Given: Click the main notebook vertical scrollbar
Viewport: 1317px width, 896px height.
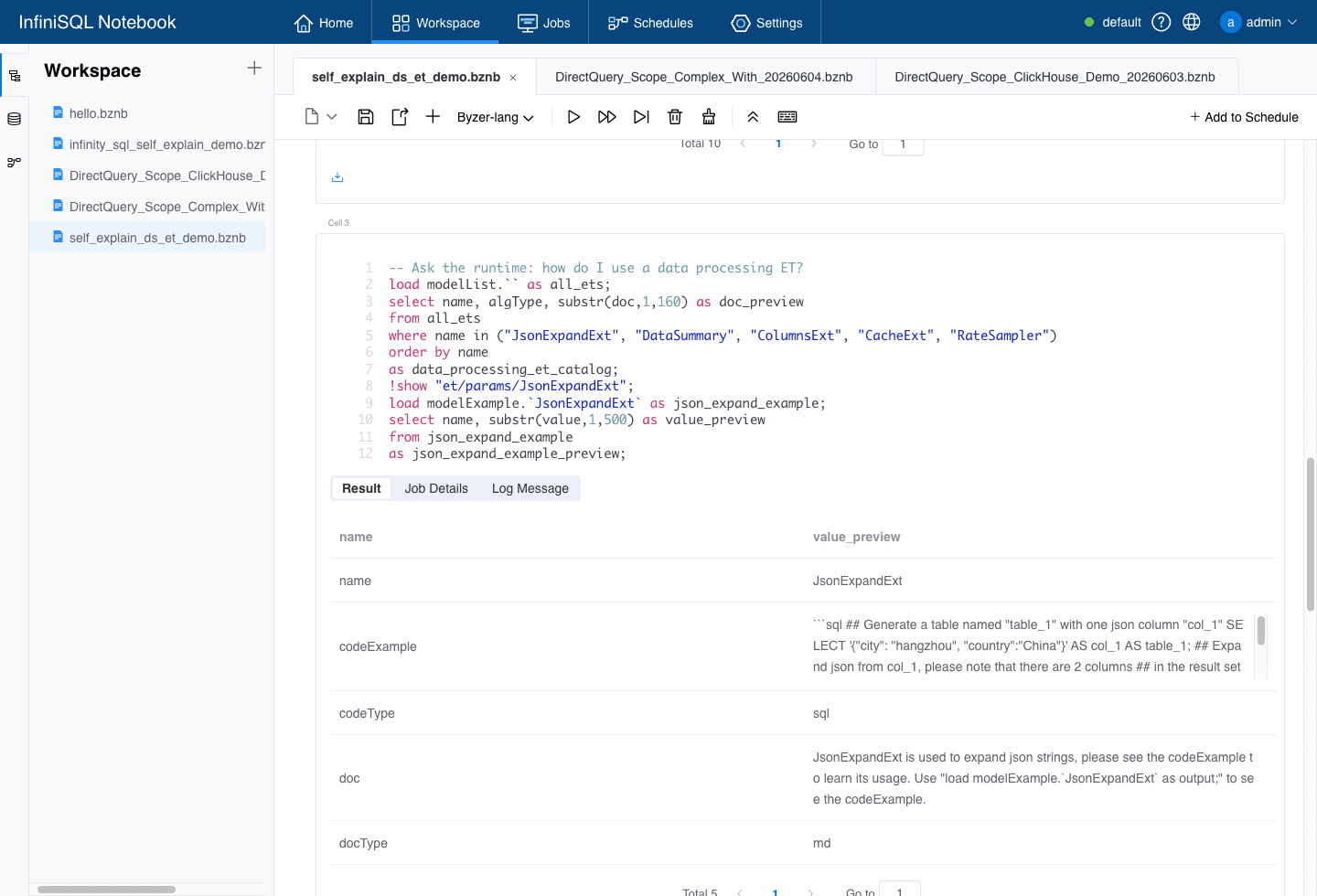Looking at the screenshot, I should [1311, 534].
